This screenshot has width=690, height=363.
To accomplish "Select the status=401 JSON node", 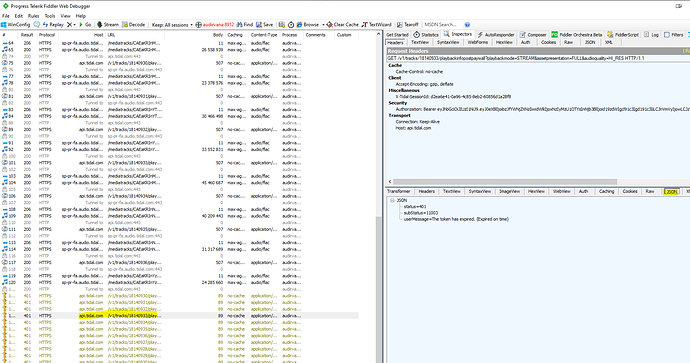I will click(415, 206).
